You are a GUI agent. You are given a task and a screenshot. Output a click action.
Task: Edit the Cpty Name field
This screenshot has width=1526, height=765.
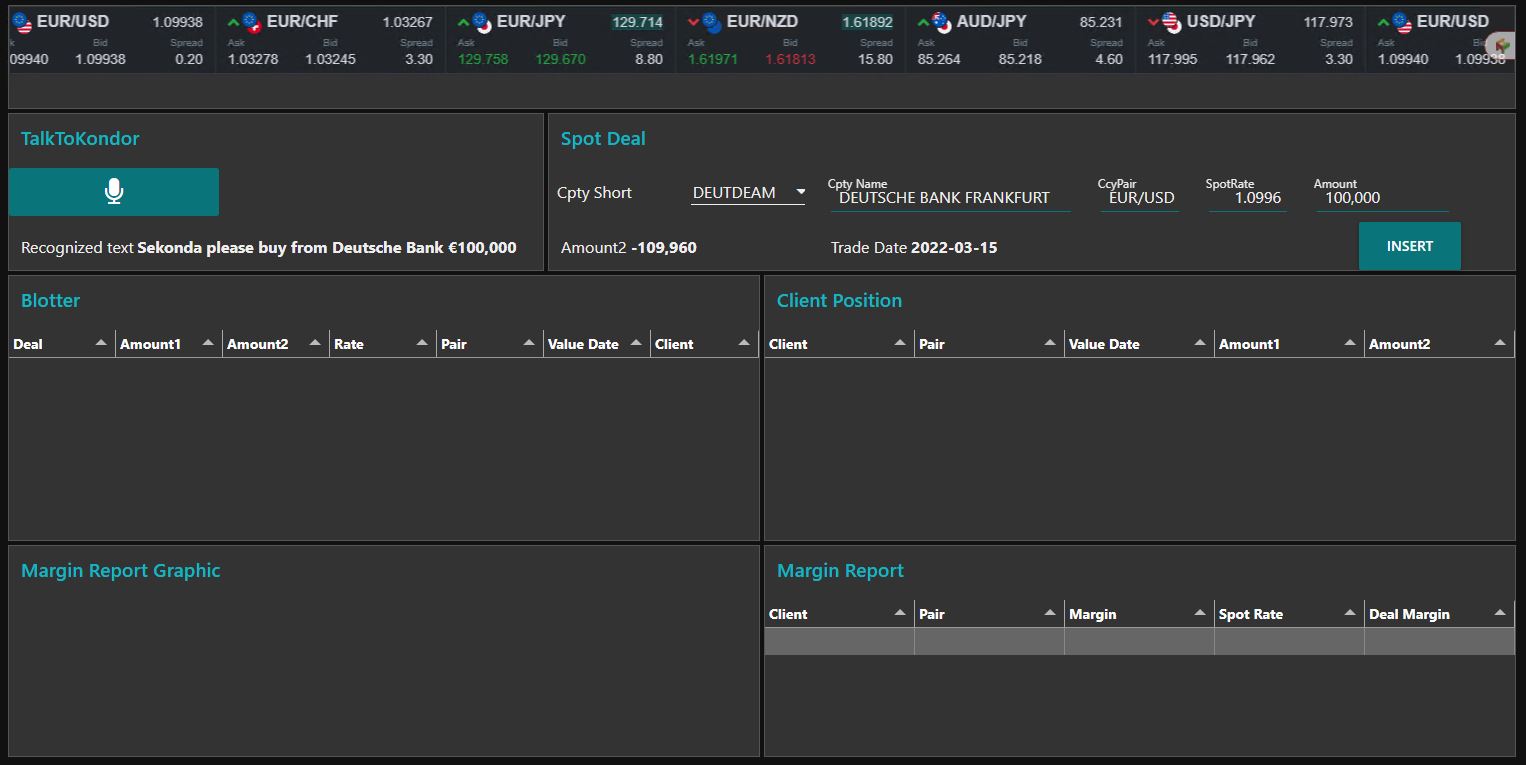pos(950,198)
